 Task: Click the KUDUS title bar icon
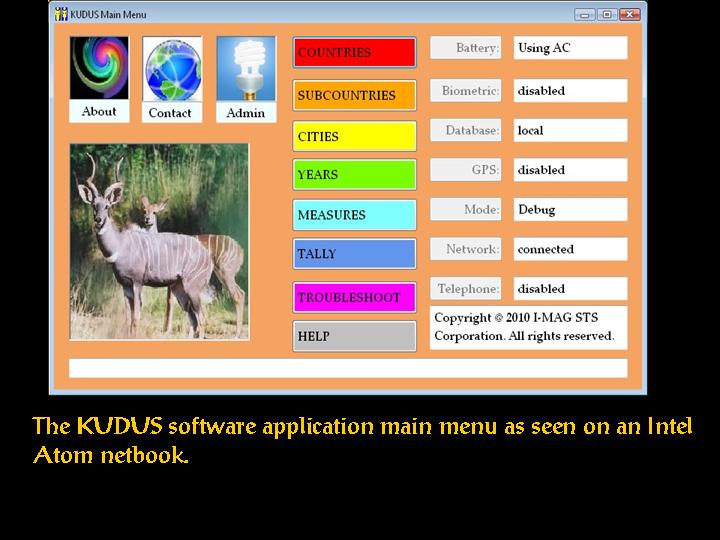(x=61, y=14)
